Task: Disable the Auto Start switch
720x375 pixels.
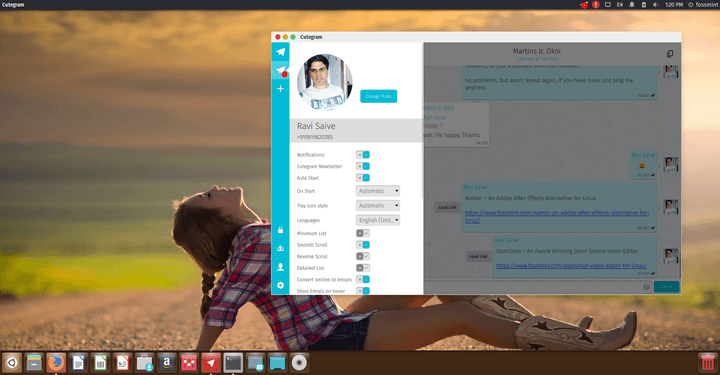Action: [x=363, y=178]
